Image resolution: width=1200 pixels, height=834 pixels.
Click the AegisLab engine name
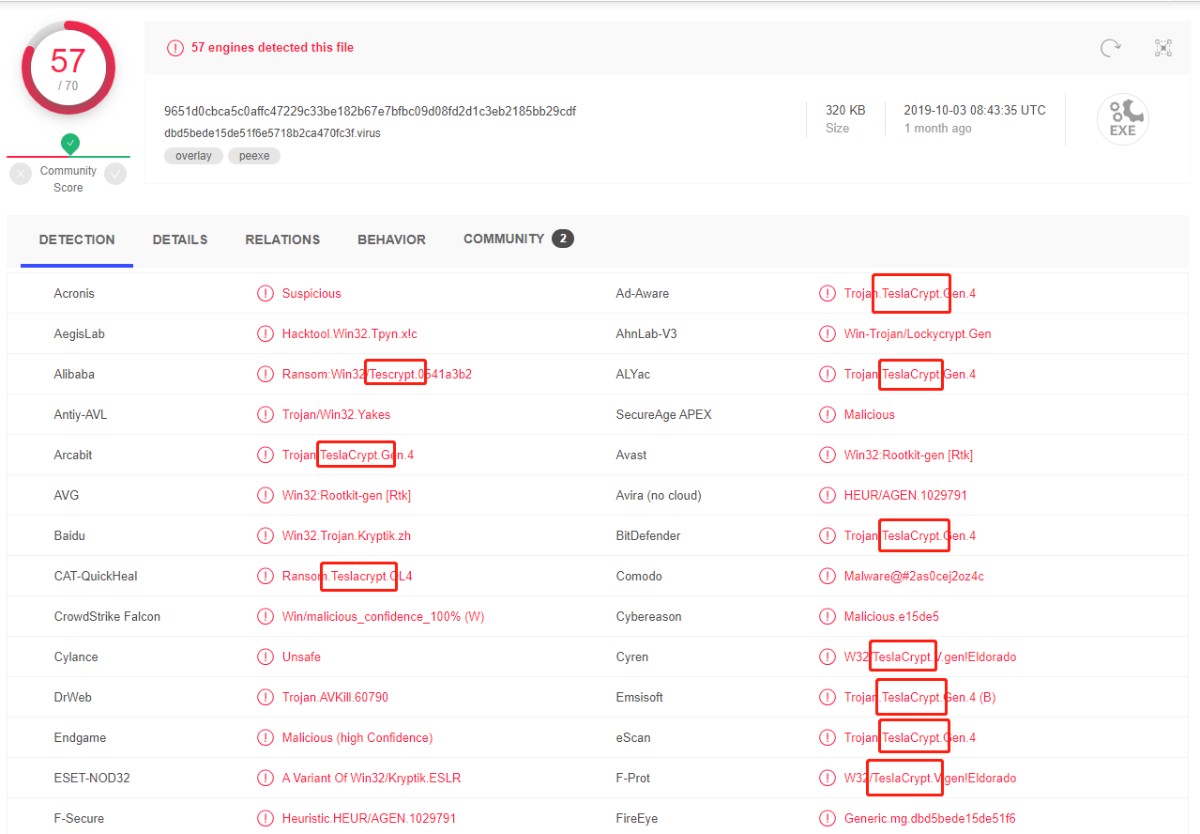(79, 334)
